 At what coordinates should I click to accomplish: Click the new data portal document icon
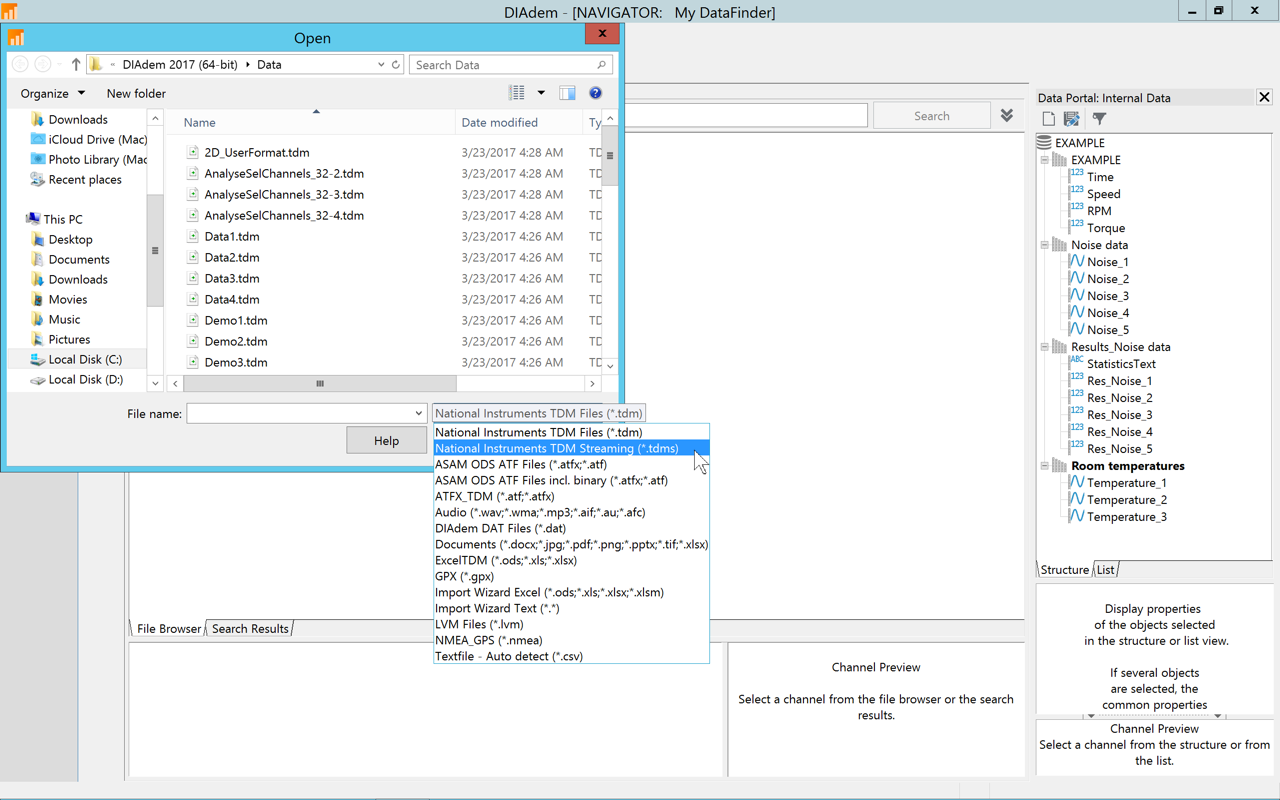tap(1048, 119)
